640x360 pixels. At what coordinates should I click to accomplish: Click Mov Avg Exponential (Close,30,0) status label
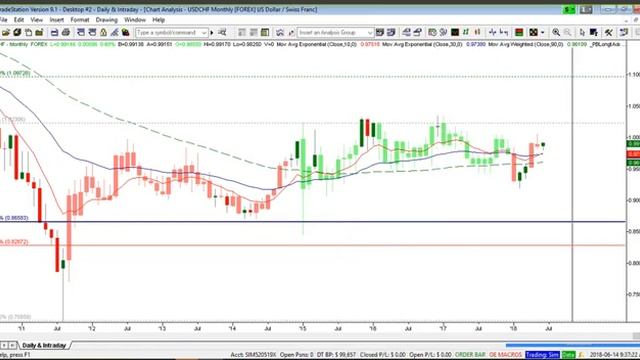point(422,44)
